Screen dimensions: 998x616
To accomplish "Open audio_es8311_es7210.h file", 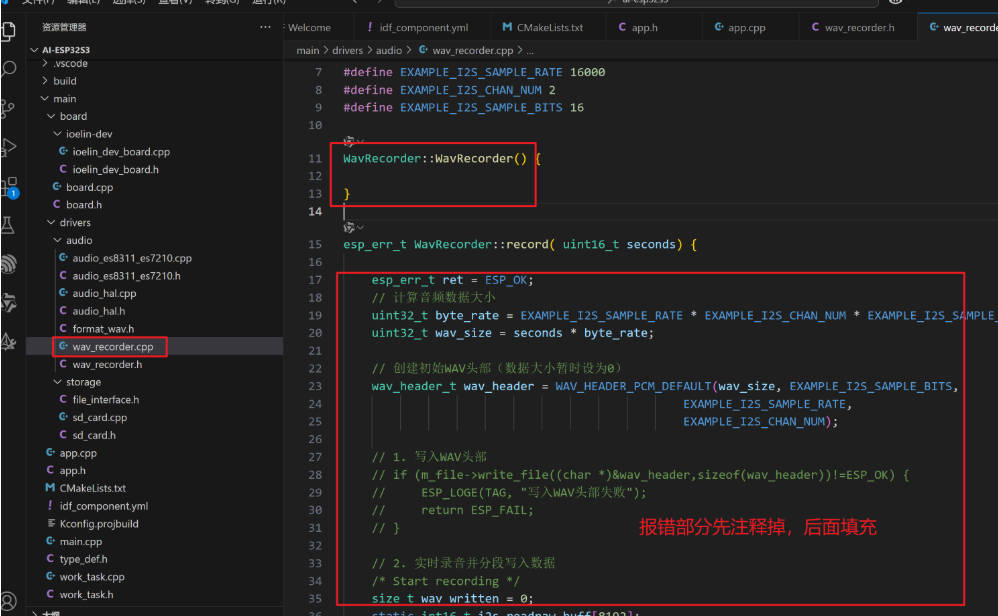I will coord(126,276).
